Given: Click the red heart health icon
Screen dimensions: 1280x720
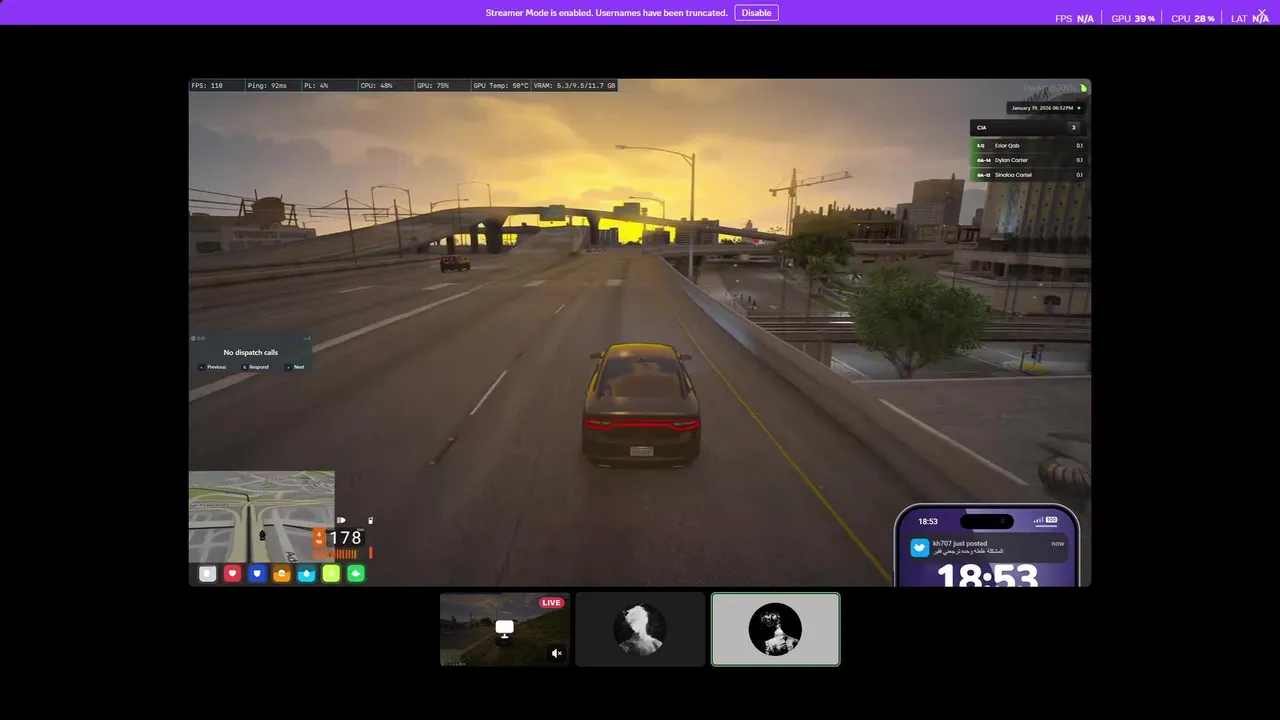Looking at the screenshot, I should click(232, 573).
